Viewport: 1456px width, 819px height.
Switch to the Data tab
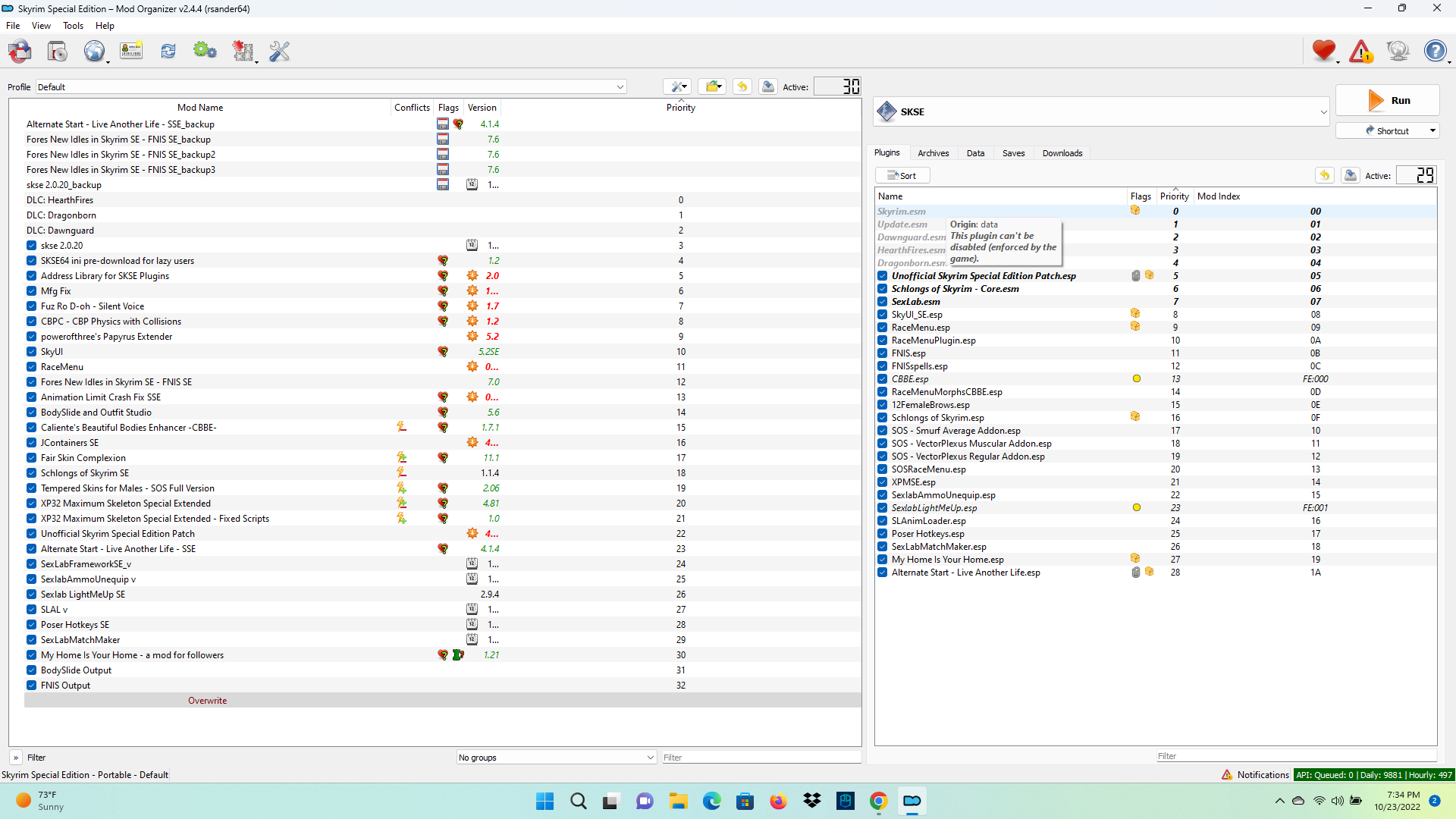click(976, 153)
